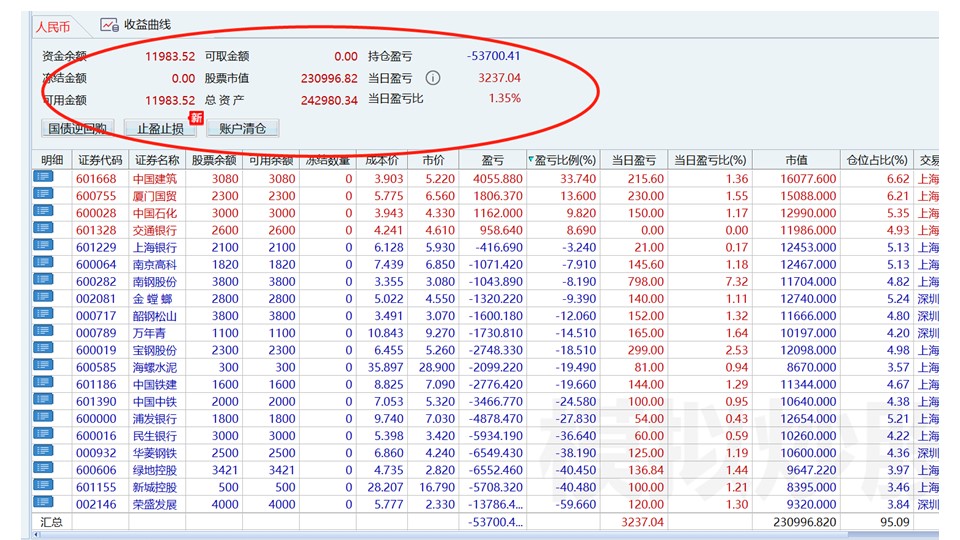The width and height of the screenshot is (960, 540).
Task: Open the 收益曲线 tab
Action: tap(136, 25)
